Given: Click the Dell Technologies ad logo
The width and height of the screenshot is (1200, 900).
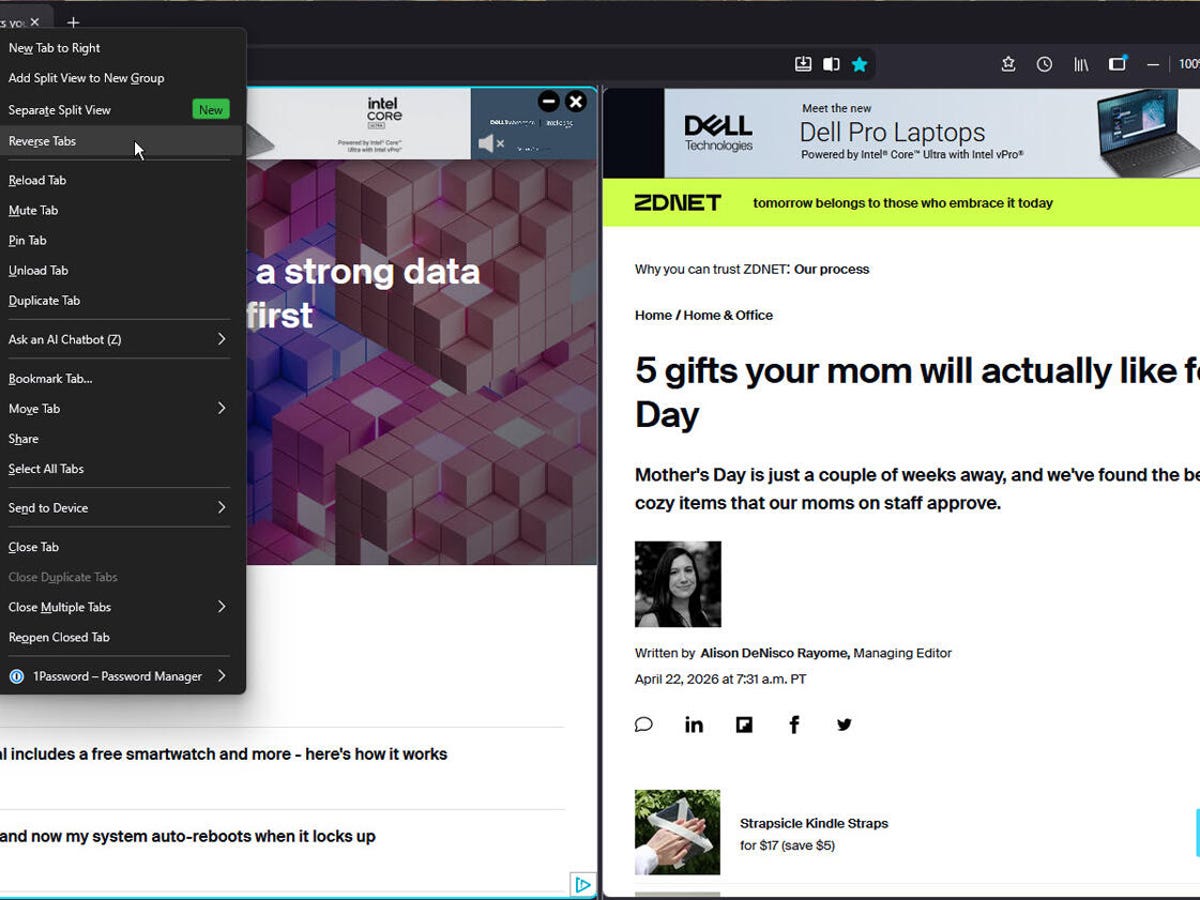Looking at the screenshot, I should point(718,133).
